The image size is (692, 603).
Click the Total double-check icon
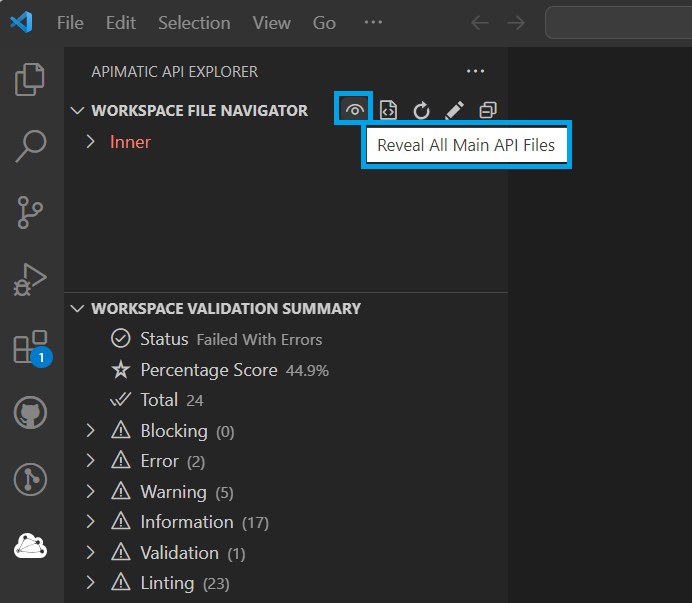point(120,399)
